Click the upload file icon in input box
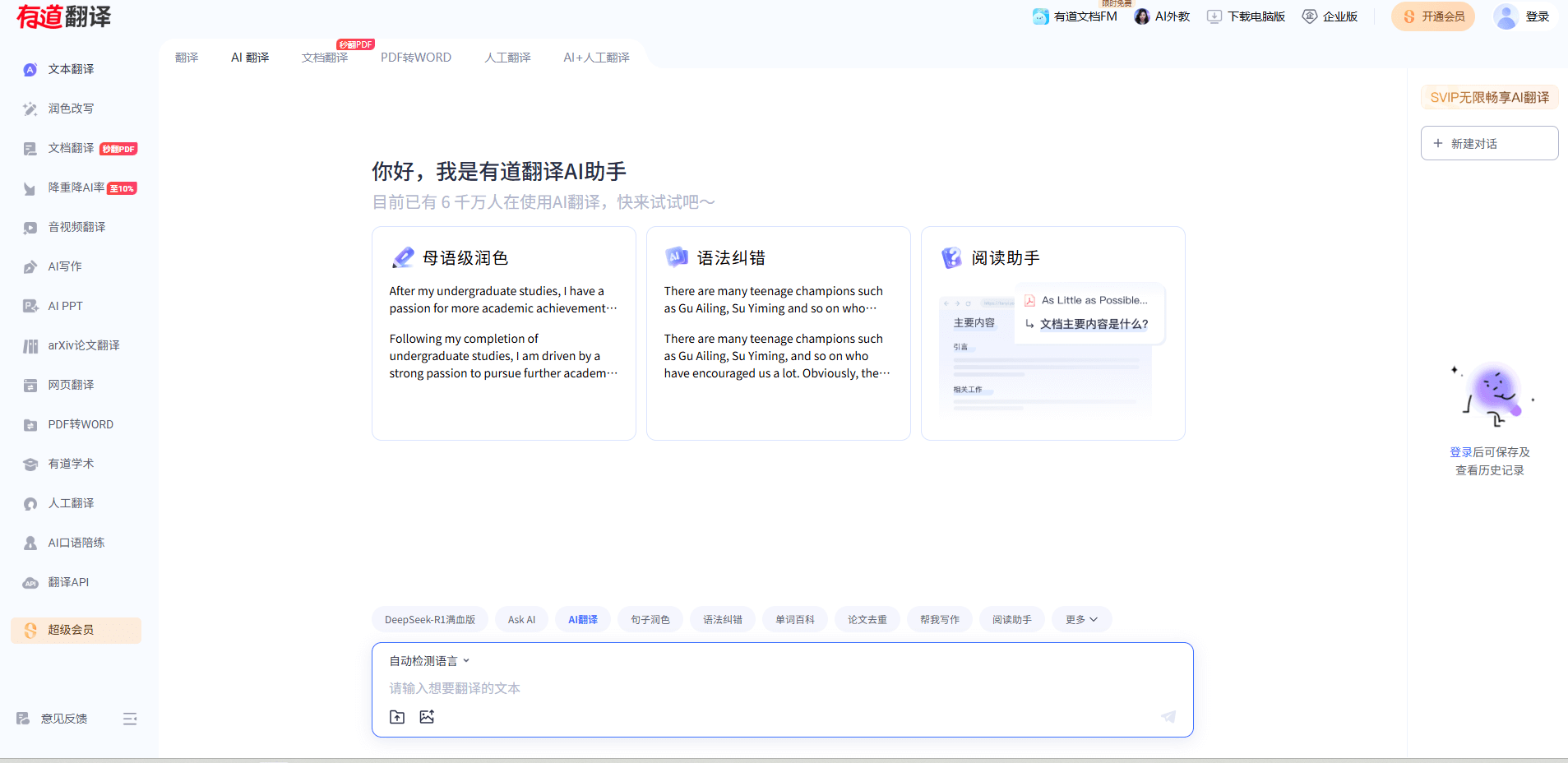This screenshot has height=763, width=1568. click(397, 717)
